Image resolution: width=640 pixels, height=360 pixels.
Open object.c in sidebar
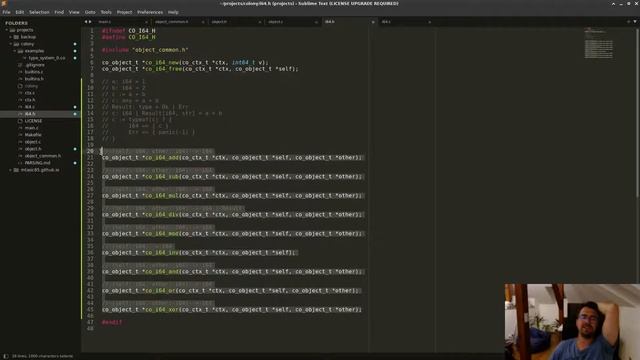point(33,142)
